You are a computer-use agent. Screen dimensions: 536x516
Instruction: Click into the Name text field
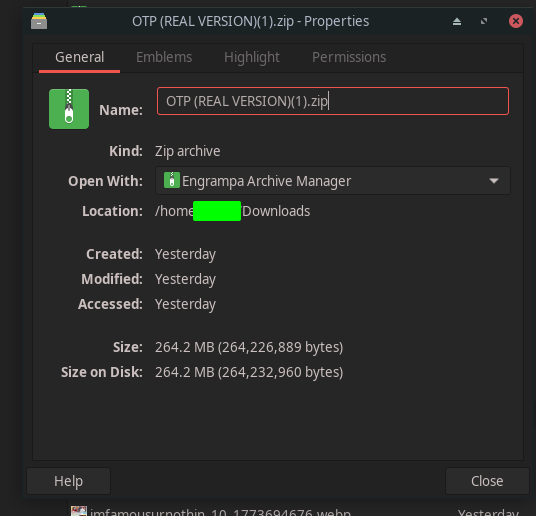pos(333,101)
